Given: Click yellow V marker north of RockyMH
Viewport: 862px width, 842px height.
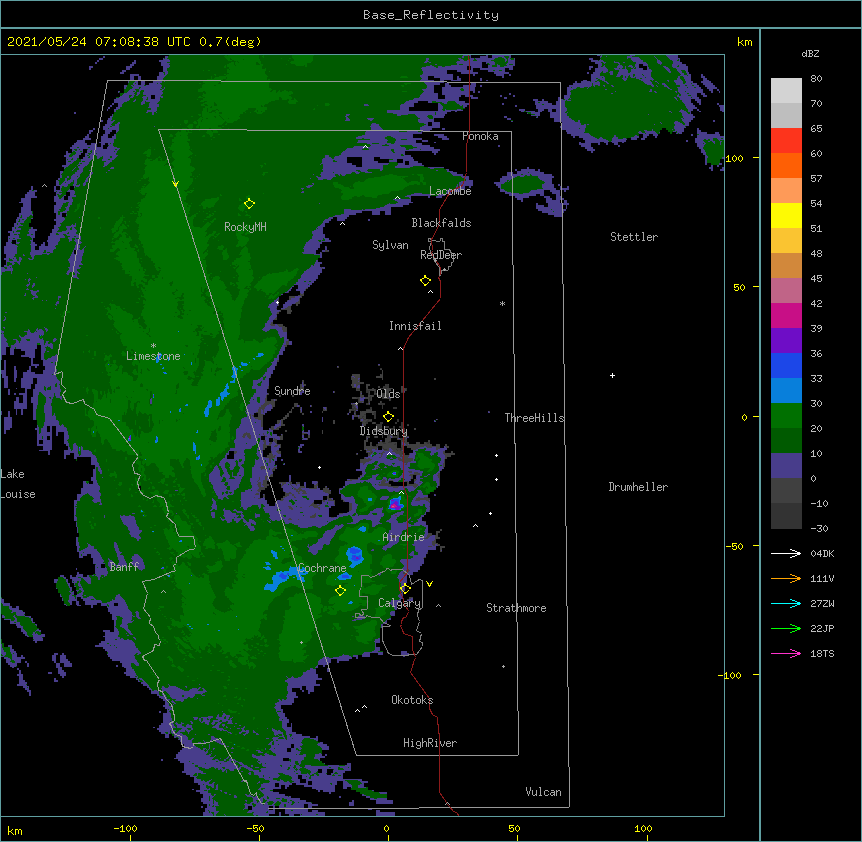Looking at the screenshot, I should tap(175, 184).
